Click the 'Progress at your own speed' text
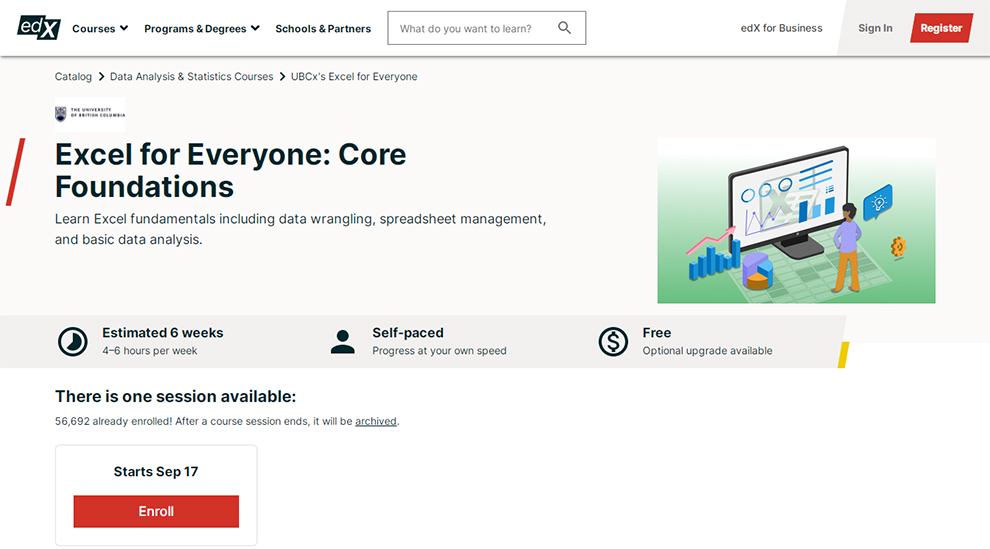Viewport: 990px width, 549px height. click(x=439, y=350)
